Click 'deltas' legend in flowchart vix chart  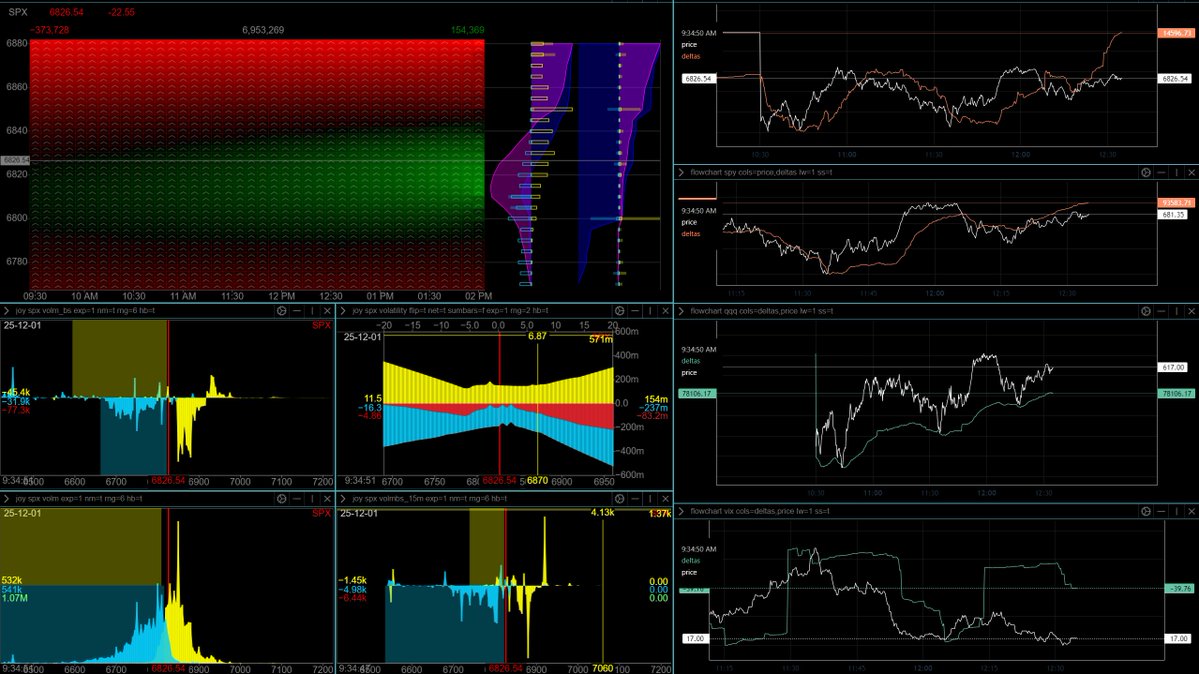690,561
